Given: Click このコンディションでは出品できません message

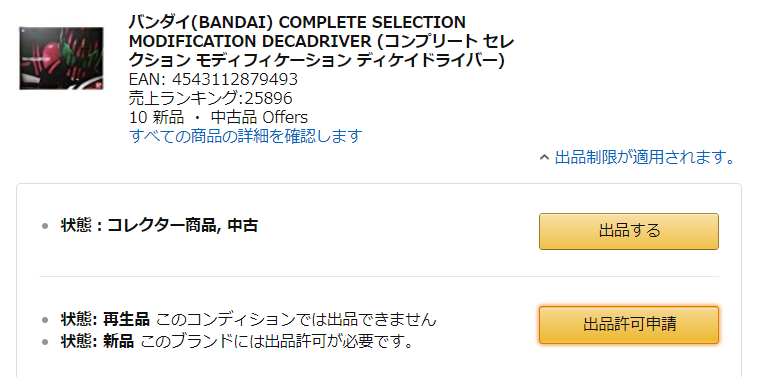Looking at the screenshot, I should point(296,320).
